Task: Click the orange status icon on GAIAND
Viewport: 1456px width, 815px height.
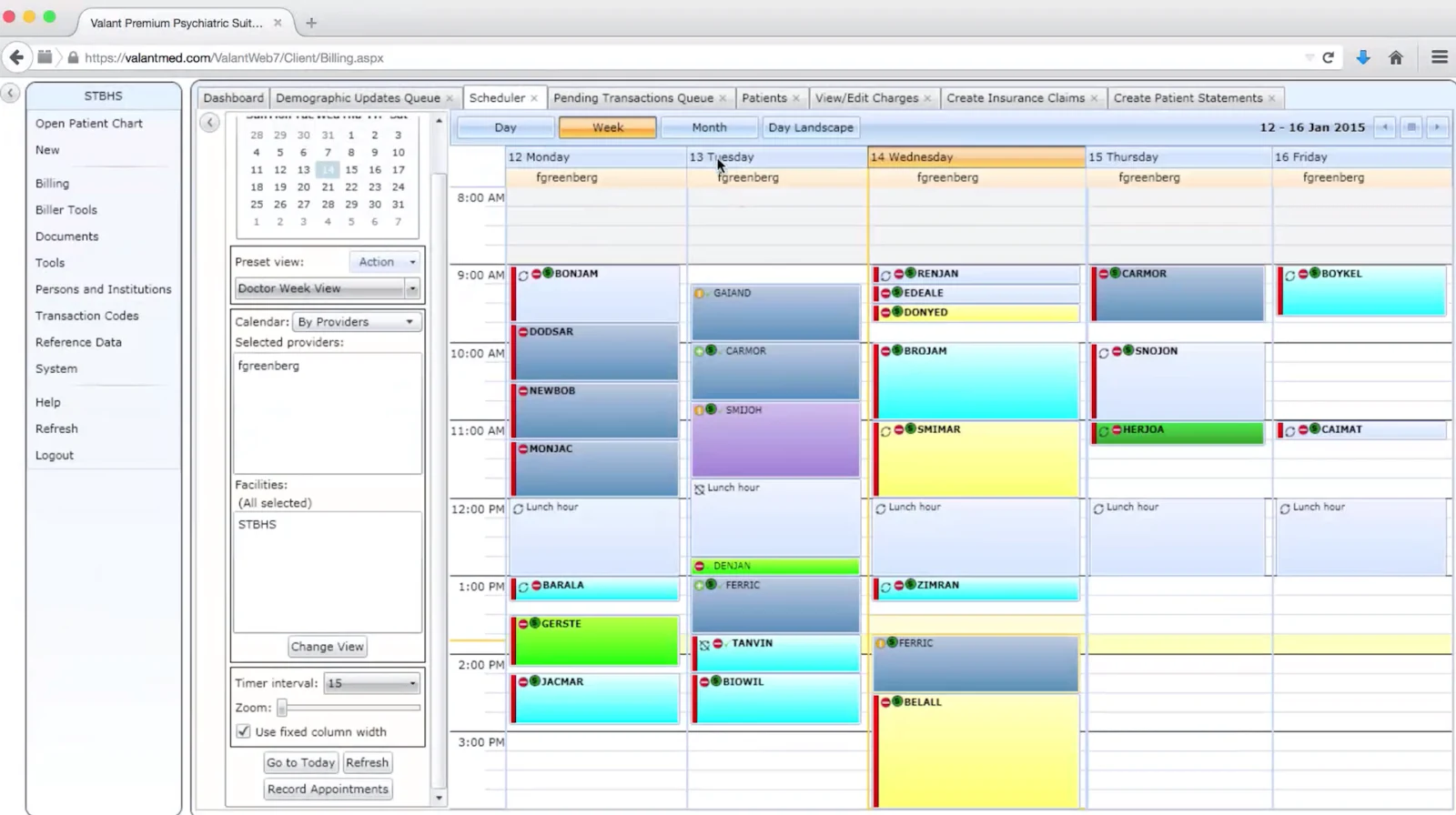Action: [x=699, y=294]
